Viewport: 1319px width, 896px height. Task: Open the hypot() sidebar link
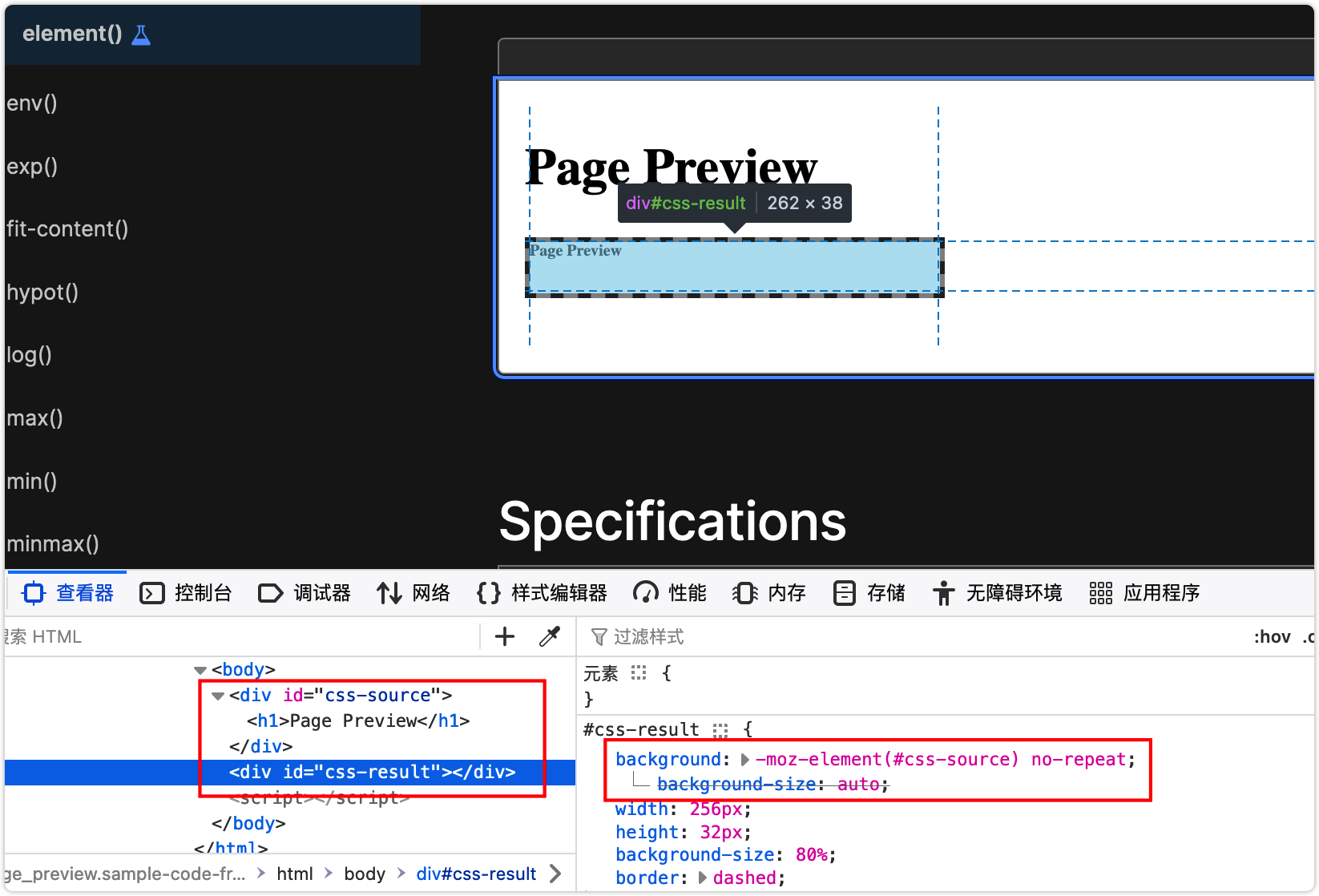coord(42,293)
